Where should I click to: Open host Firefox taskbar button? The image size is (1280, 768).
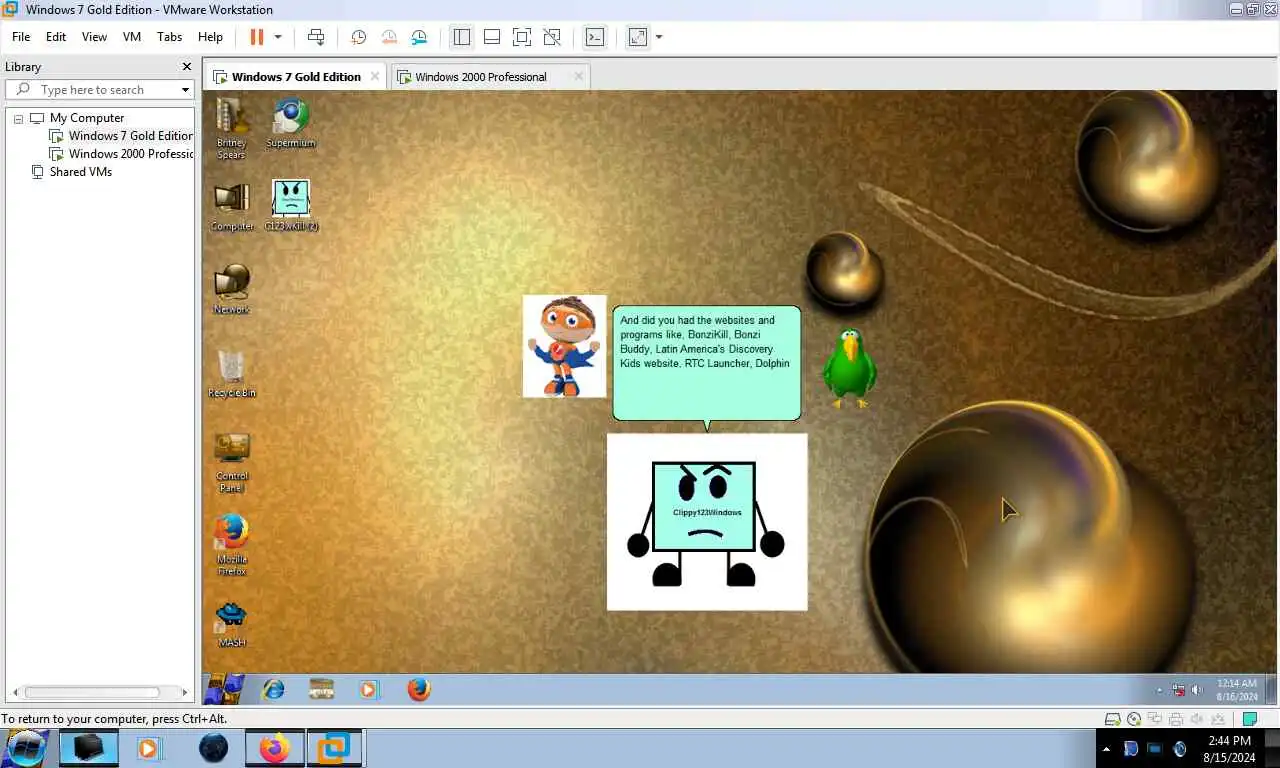(x=274, y=748)
